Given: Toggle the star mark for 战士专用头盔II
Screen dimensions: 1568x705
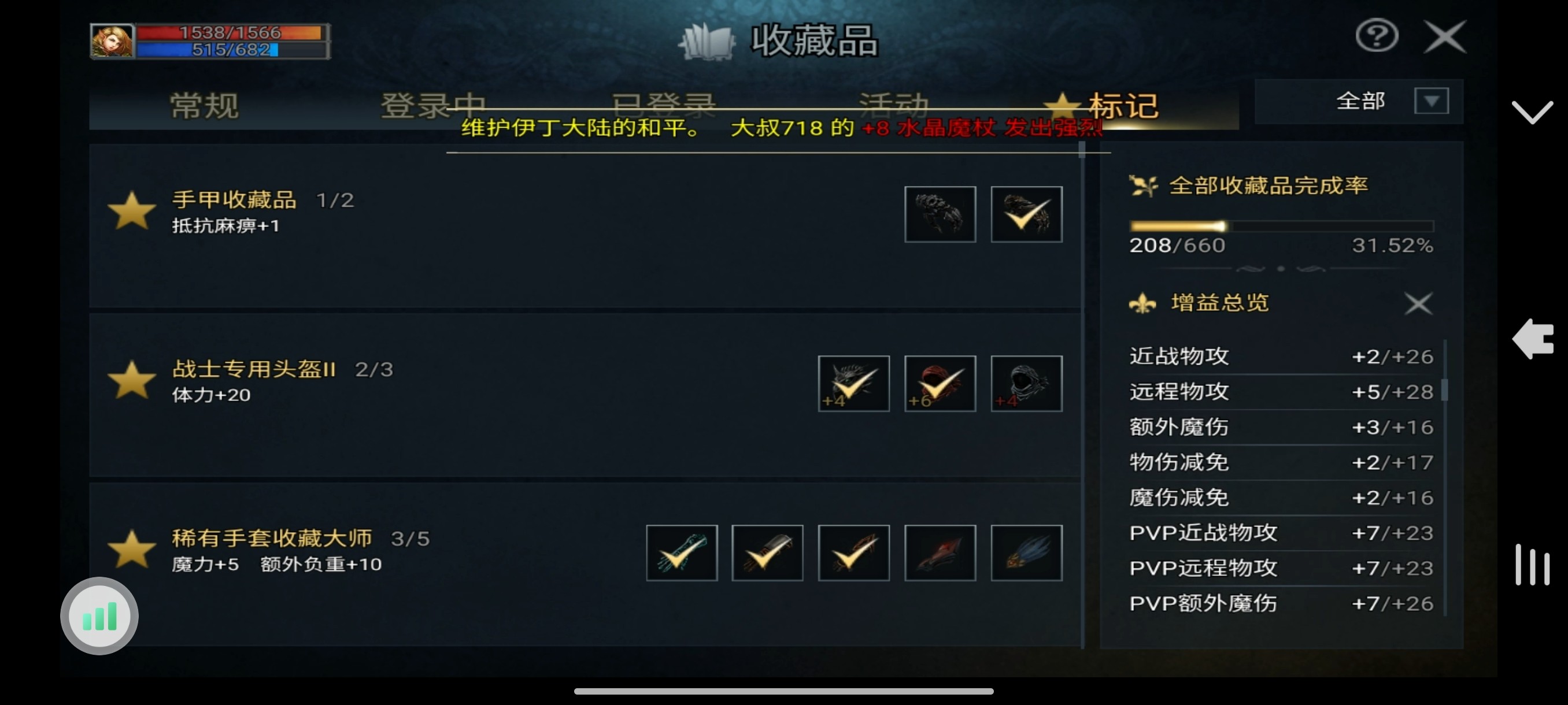Looking at the screenshot, I should (x=131, y=380).
